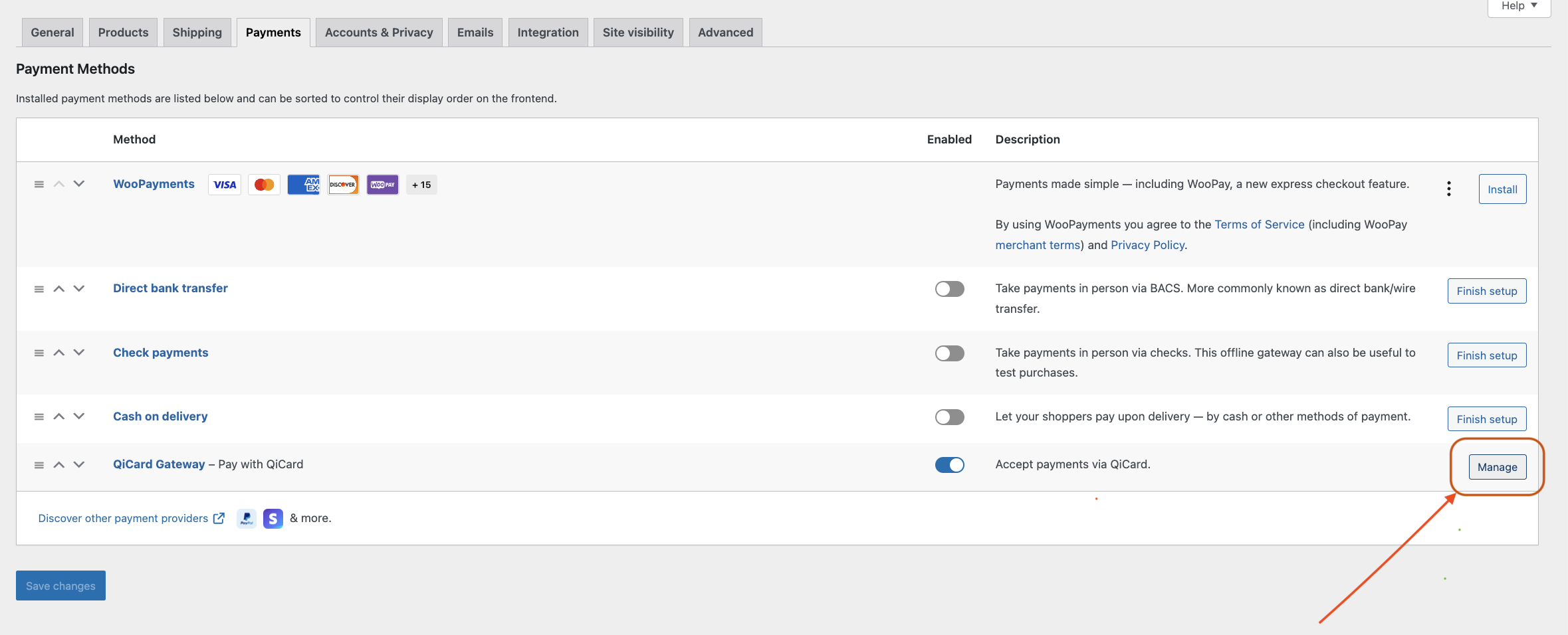The height and width of the screenshot is (635, 1568).
Task: Discover other payment providers
Action: coord(123,518)
